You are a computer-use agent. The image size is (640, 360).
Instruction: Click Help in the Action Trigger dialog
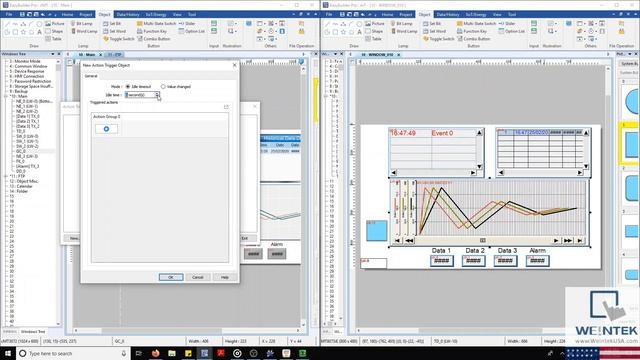(x=224, y=277)
